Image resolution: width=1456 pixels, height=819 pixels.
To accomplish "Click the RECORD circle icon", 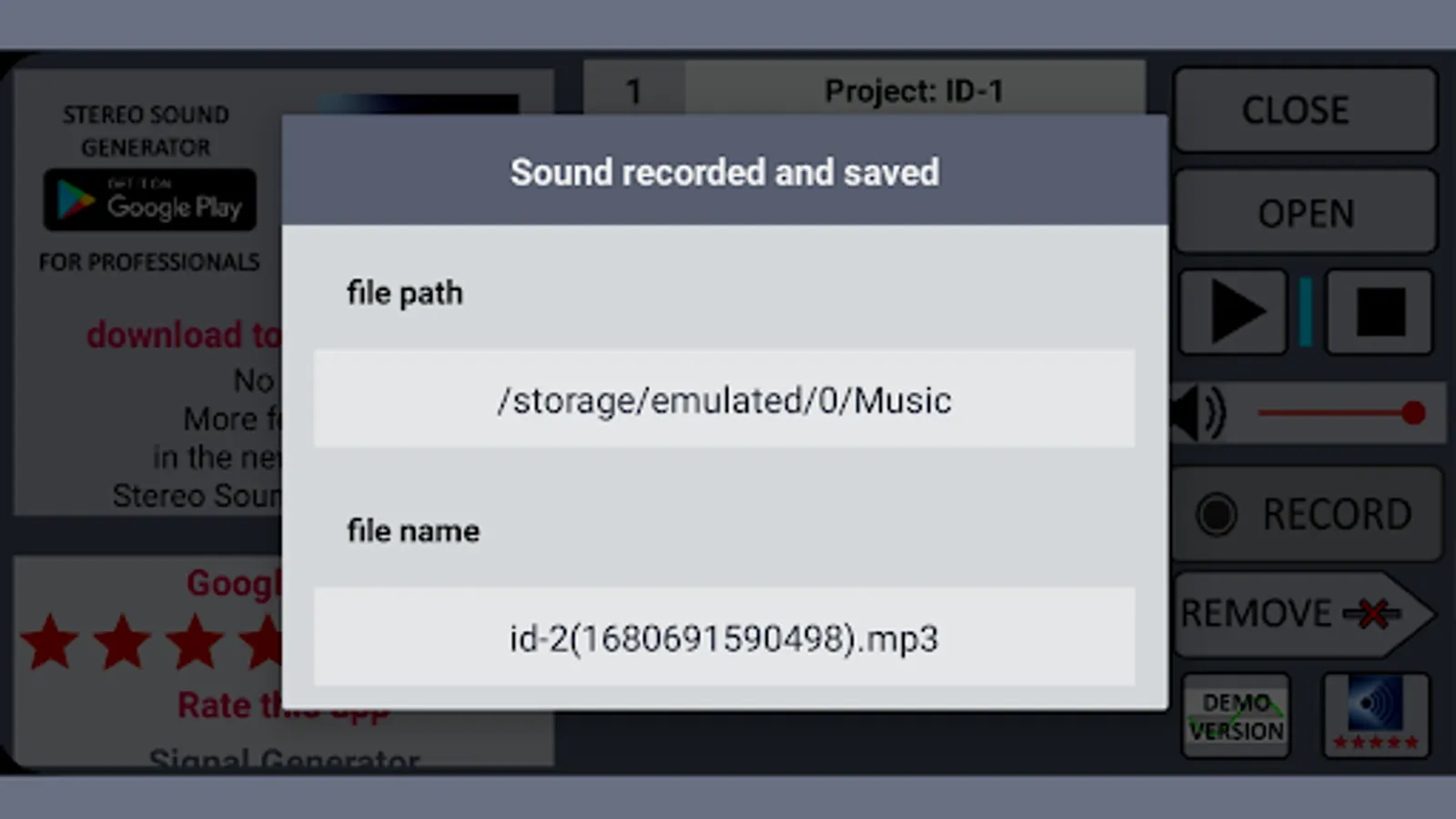I will coord(1216,514).
